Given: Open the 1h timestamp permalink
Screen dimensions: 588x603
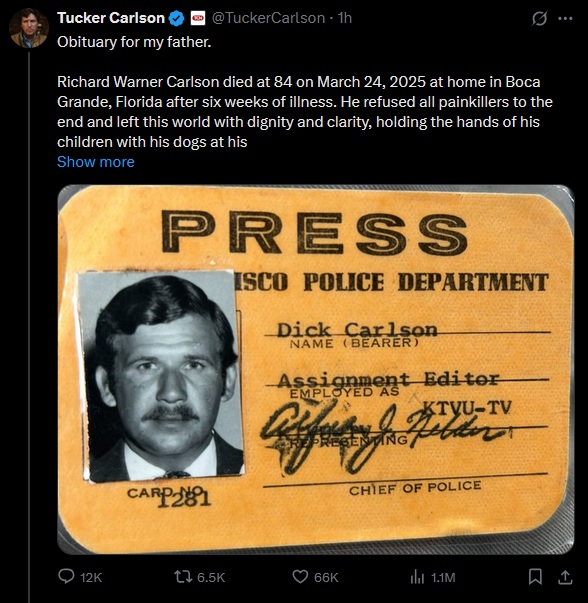Looking at the screenshot, I should pos(345,18).
